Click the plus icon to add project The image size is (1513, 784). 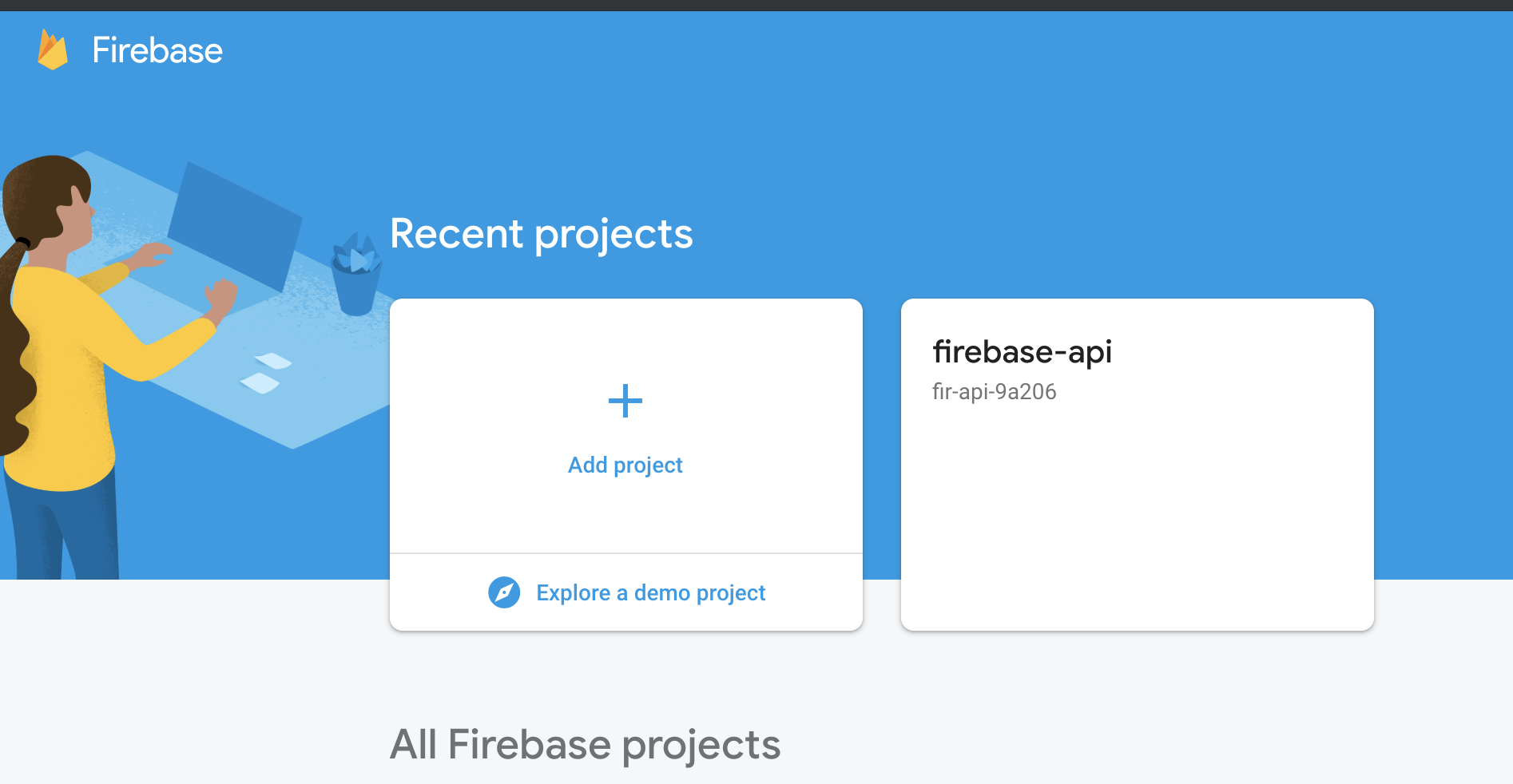coord(625,401)
